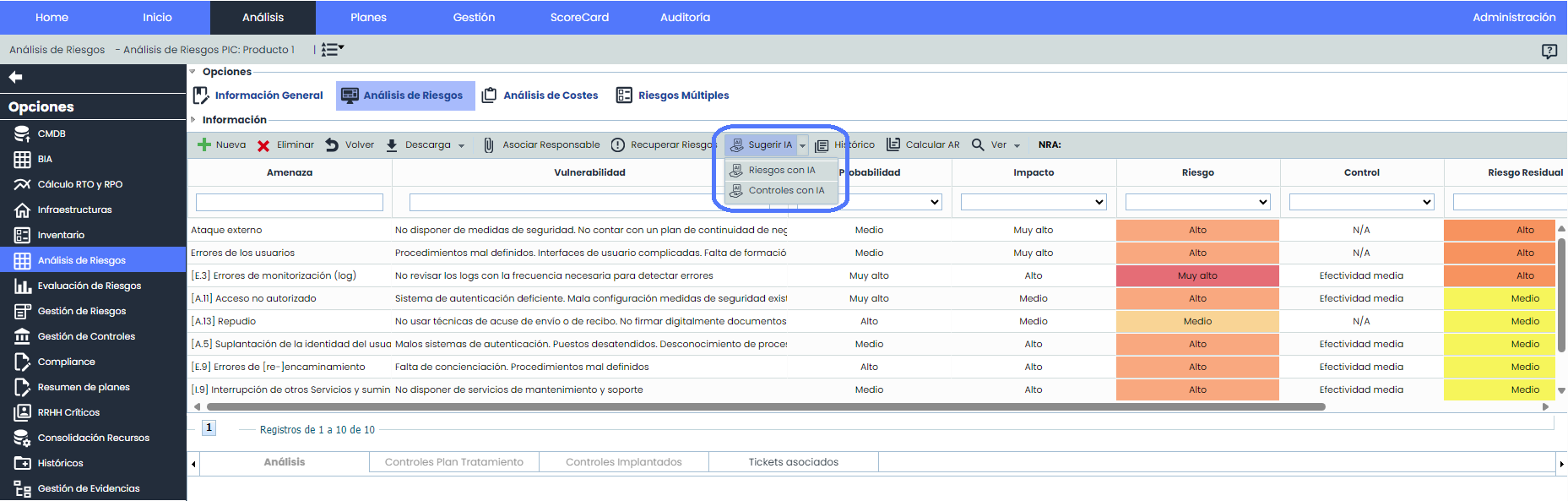Switch to the Controles Implantados tab
The image size is (1568, 501).
[623, 462]
